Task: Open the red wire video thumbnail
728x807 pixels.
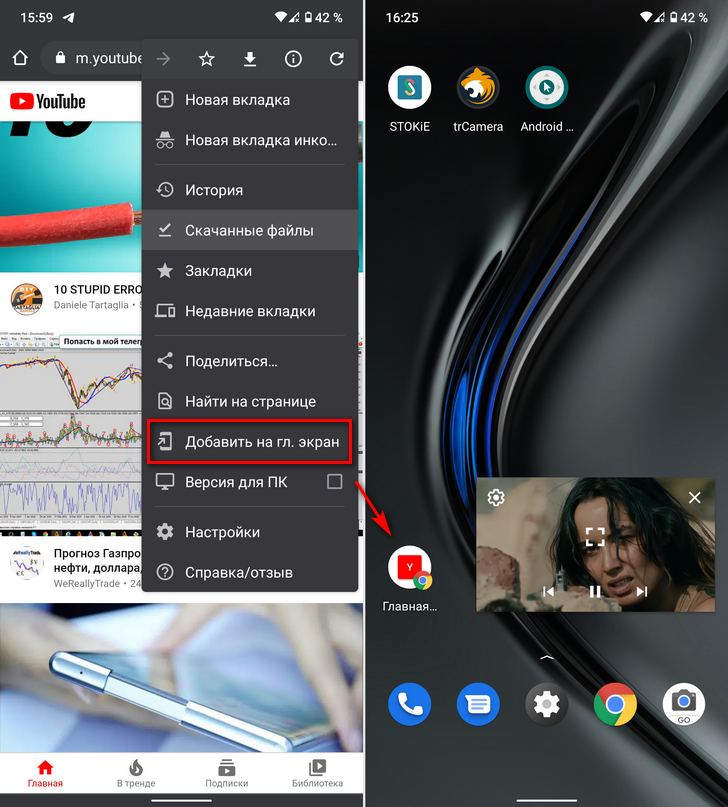Action: click(71, 197)
